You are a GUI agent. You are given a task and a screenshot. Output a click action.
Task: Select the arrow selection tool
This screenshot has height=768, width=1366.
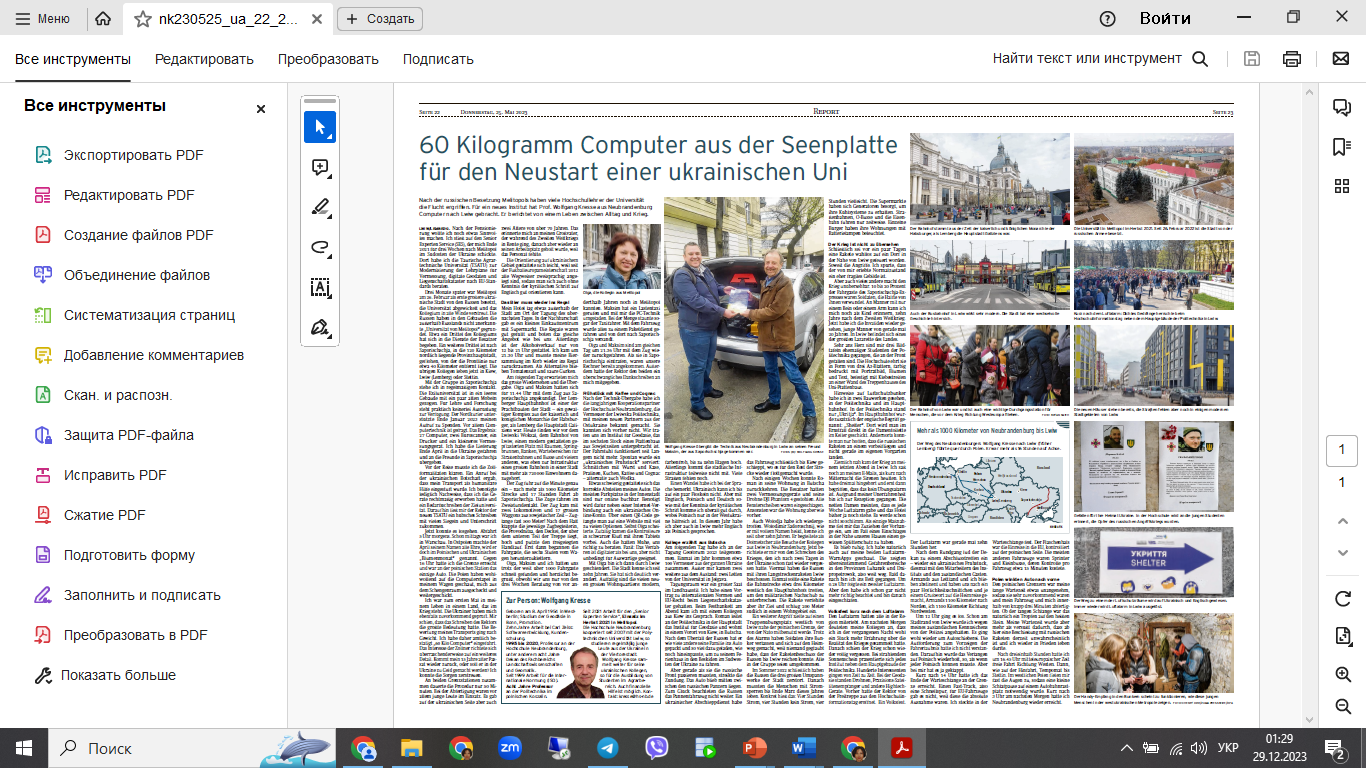[x=320, y=127]
